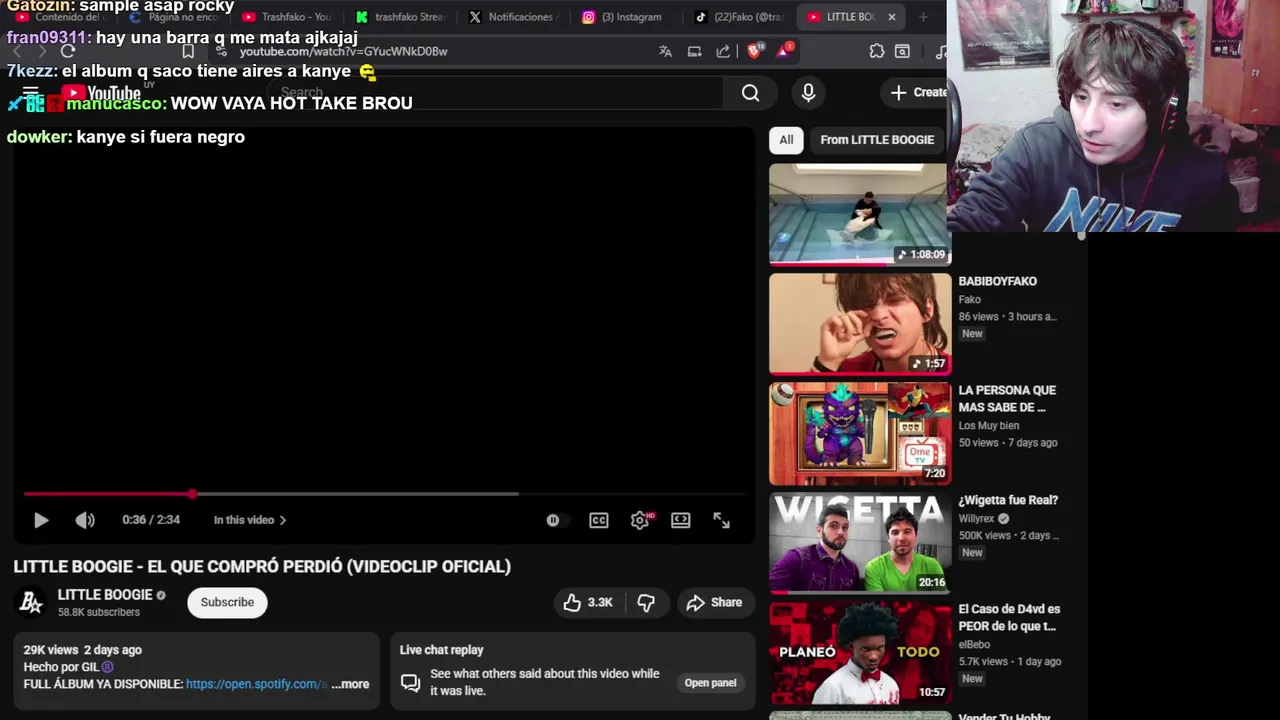Click the red progress scrubber handle
Screen dimensions: 1280x720
pos(192,494)
